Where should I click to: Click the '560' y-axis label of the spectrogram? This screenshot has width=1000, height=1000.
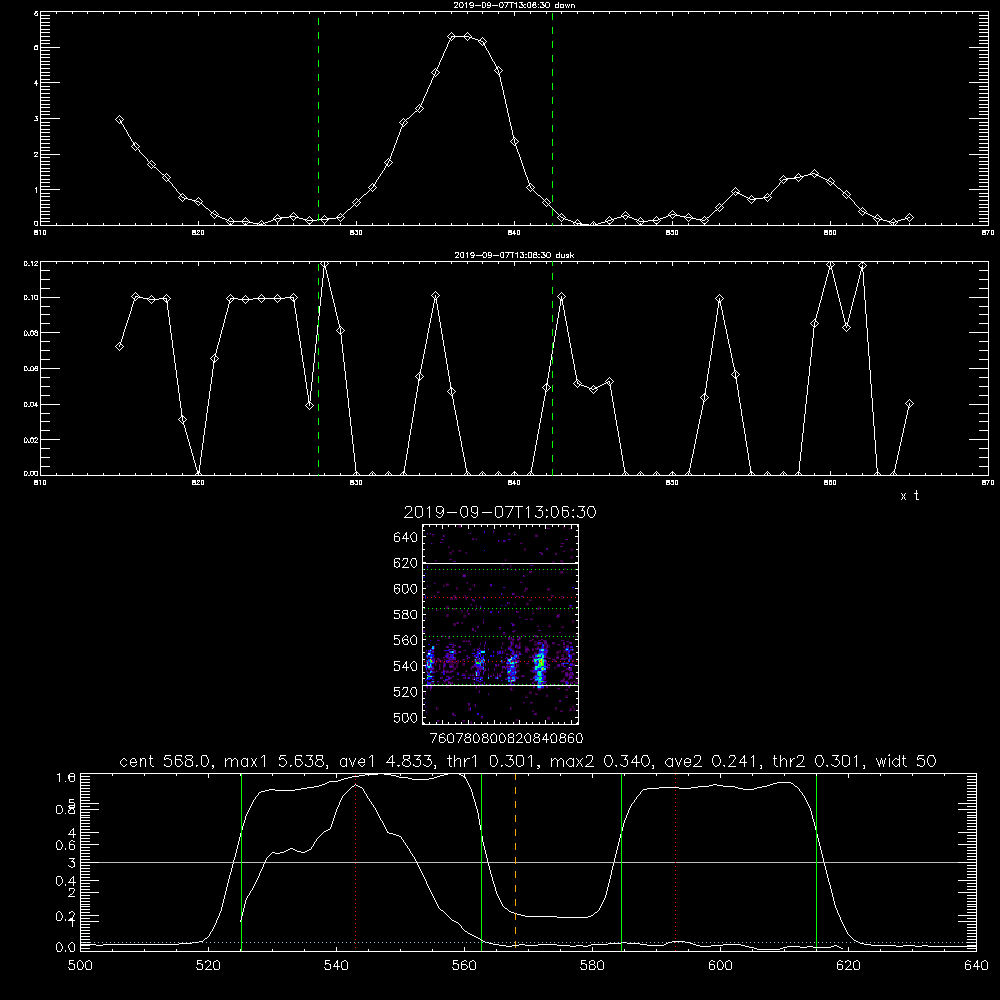tap(406, 640)
